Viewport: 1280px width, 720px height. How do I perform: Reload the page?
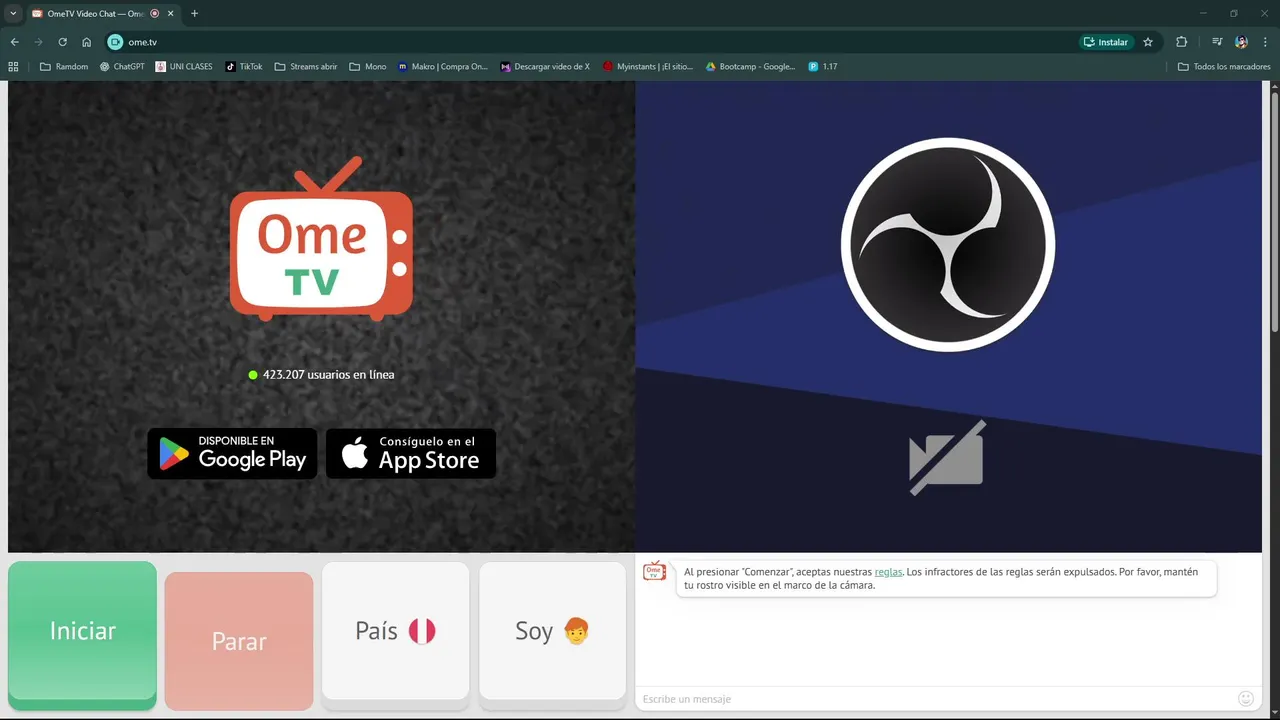62,42
